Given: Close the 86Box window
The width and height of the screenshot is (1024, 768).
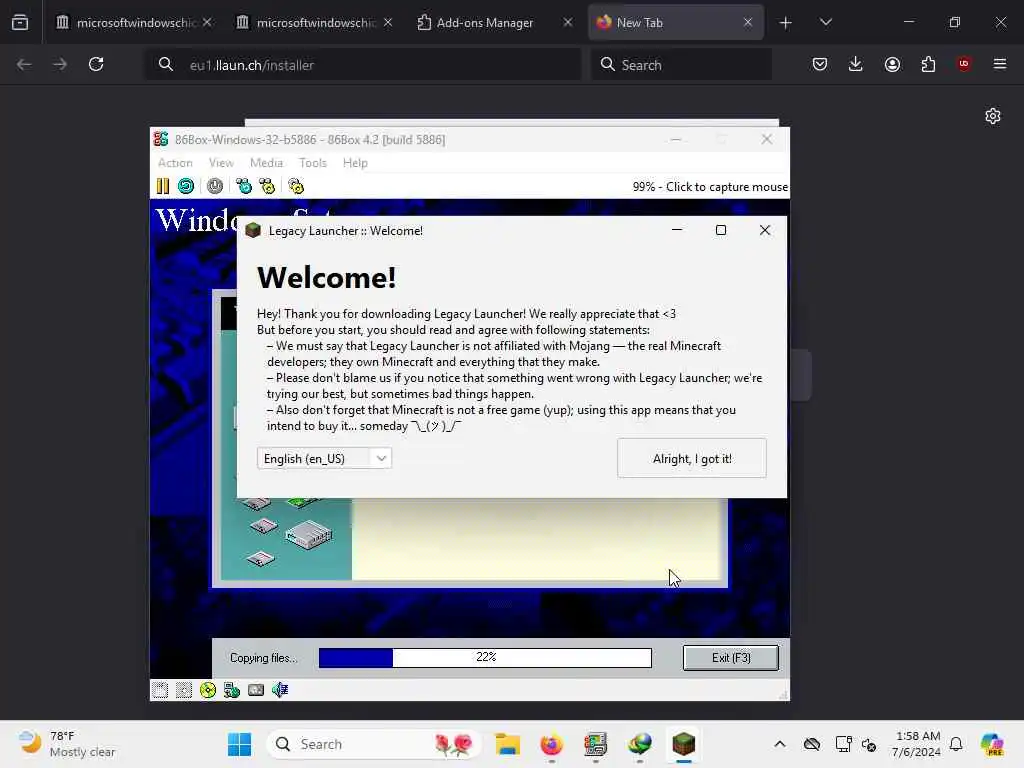Looking at the screenshot, I should tap(767, 139).
